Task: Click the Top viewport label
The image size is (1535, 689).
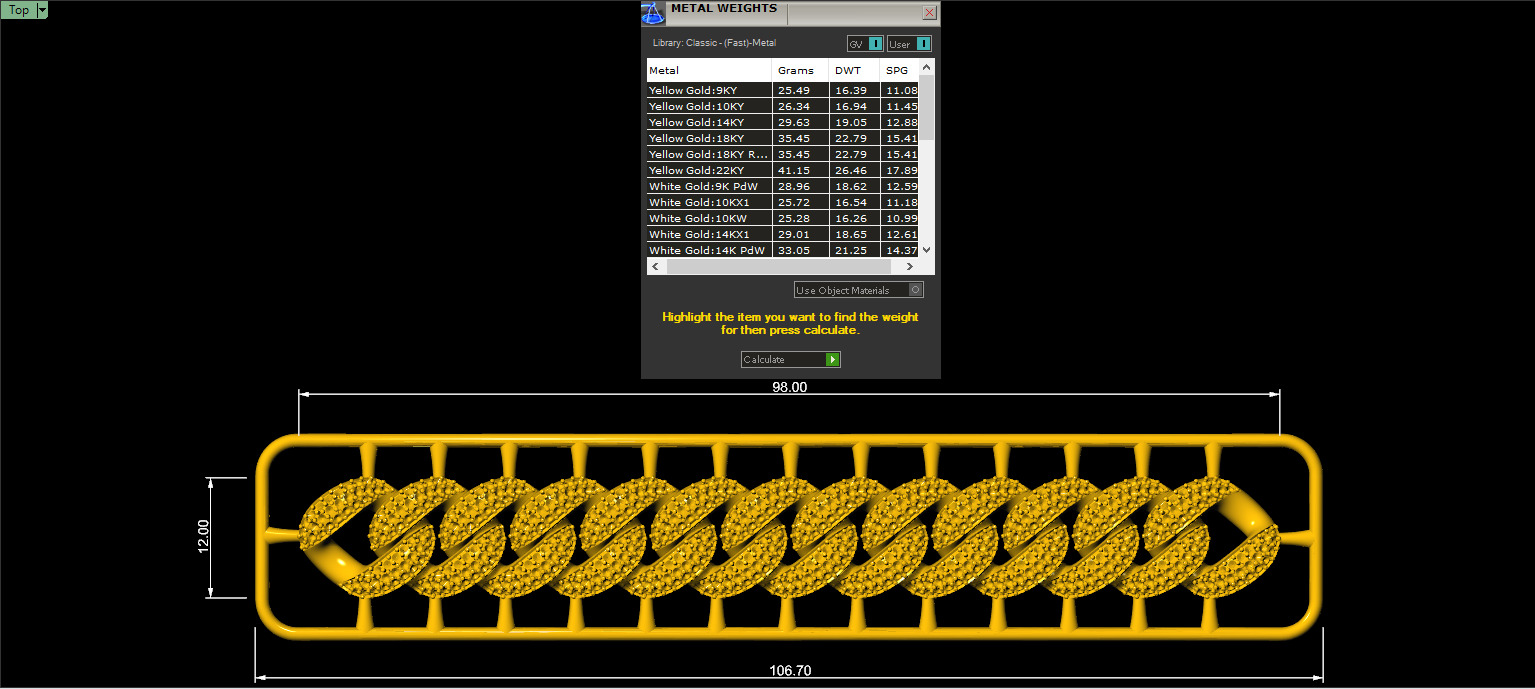Action: 19,10
